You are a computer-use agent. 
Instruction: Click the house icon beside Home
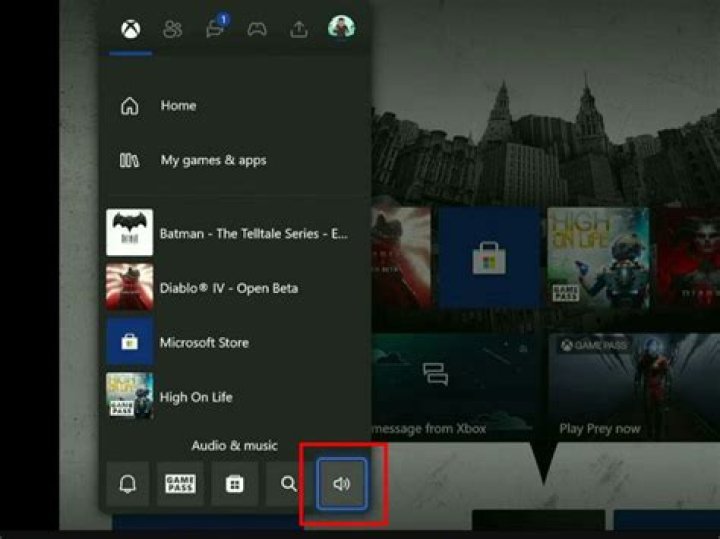pyautogui.click(x=129, y=106)
